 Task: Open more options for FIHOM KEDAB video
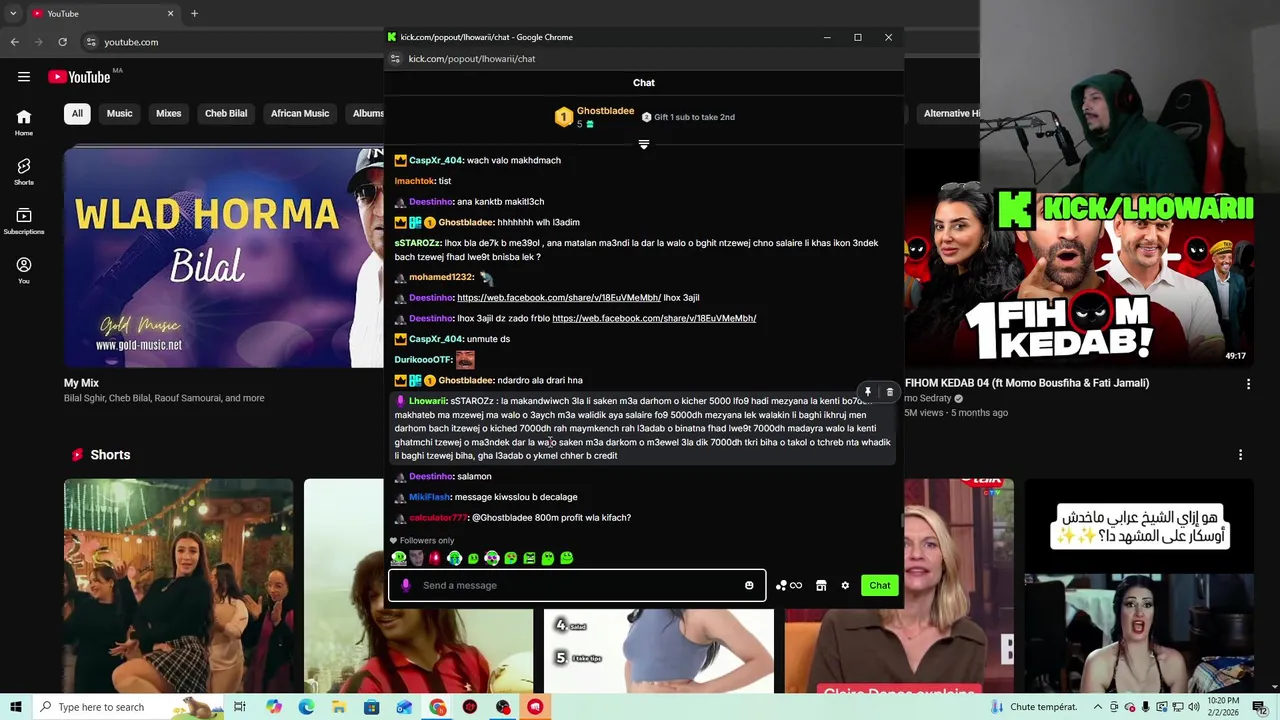click(x=1248, y=384)
